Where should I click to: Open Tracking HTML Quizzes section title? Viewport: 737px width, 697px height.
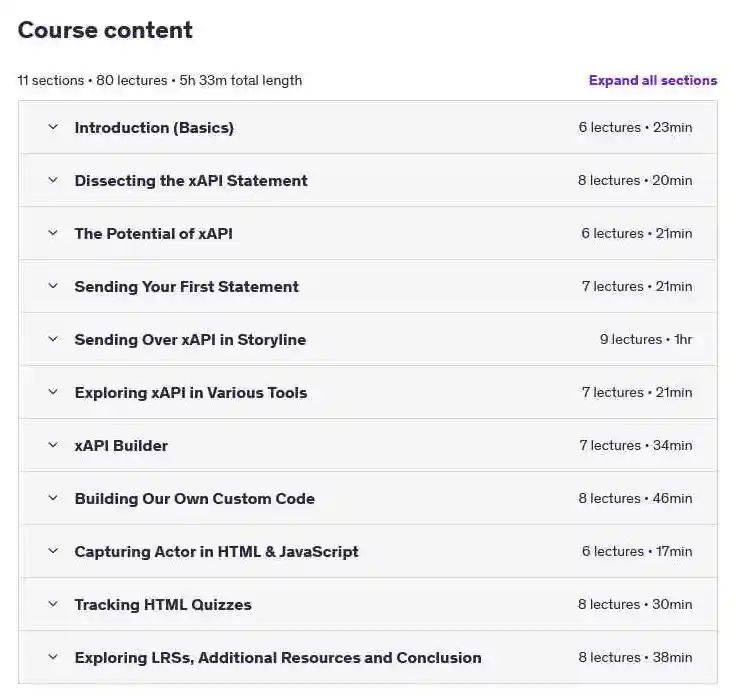coord(163,604)
